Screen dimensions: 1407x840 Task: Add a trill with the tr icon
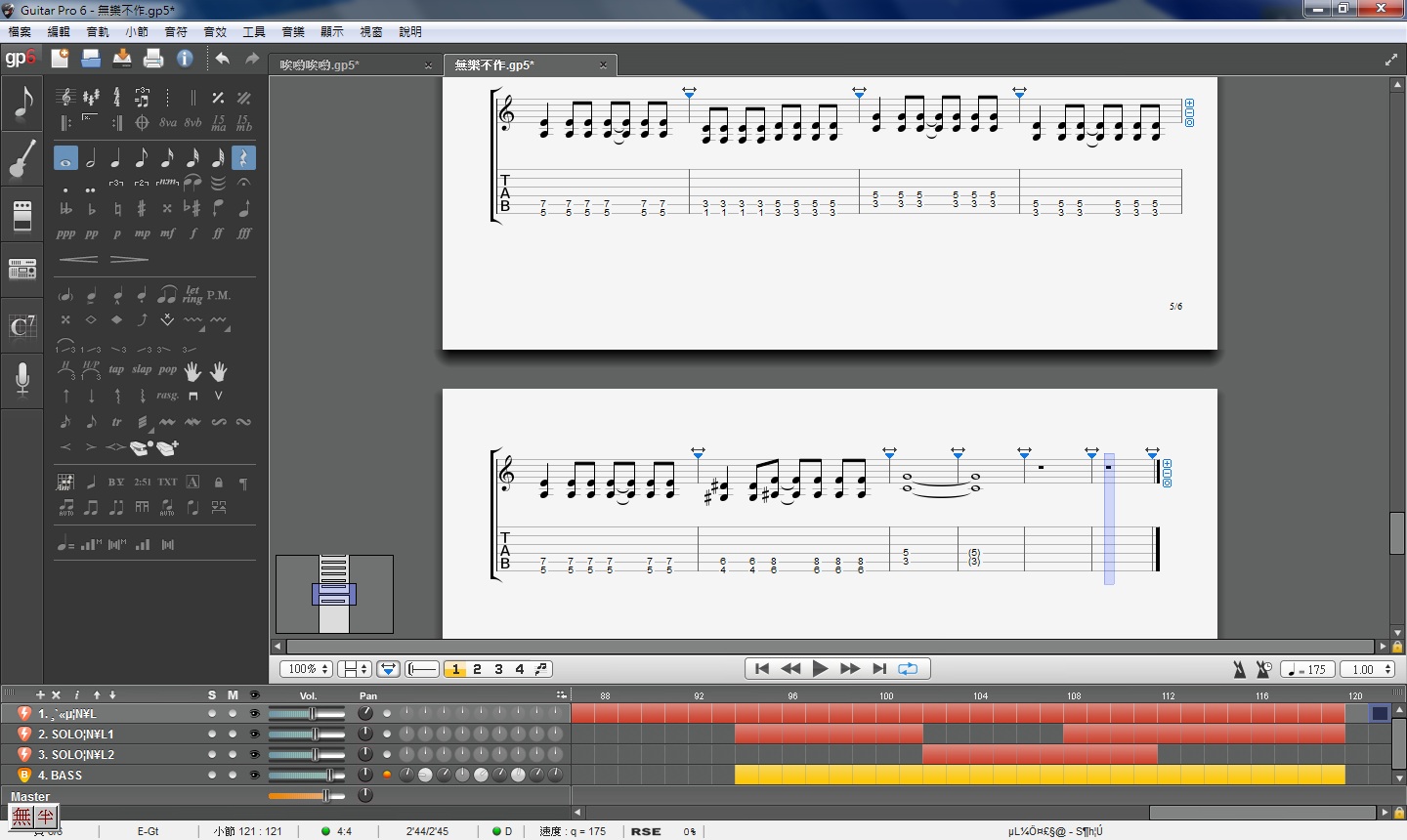(x=116, y=422)
